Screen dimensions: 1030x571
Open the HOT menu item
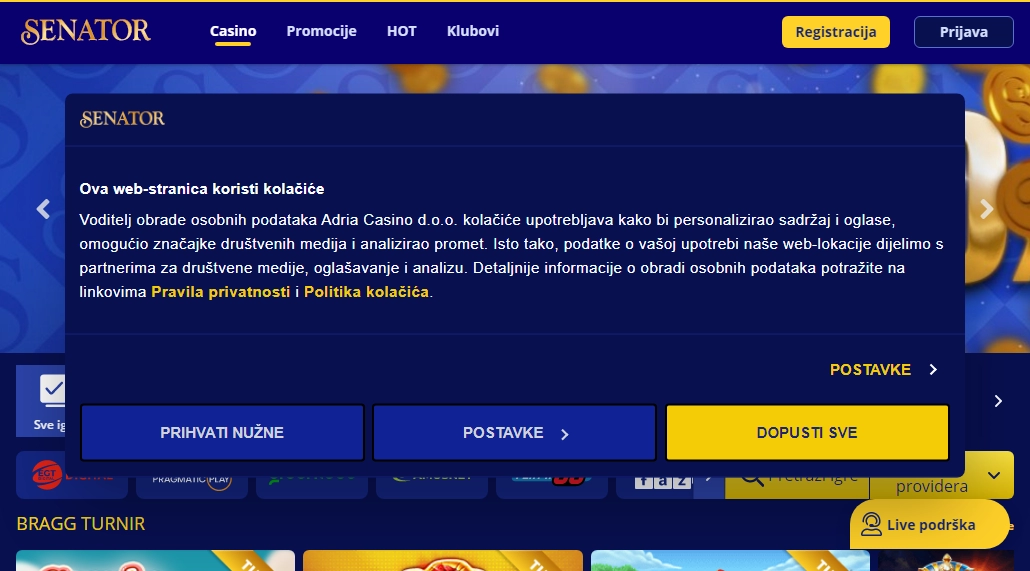click(x=401, y=31)
